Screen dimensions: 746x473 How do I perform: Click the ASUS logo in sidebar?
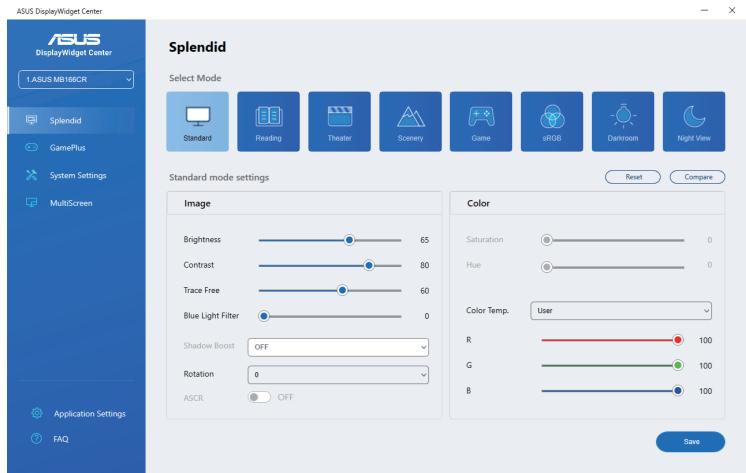pyautogui.click(x=74, y=39)
